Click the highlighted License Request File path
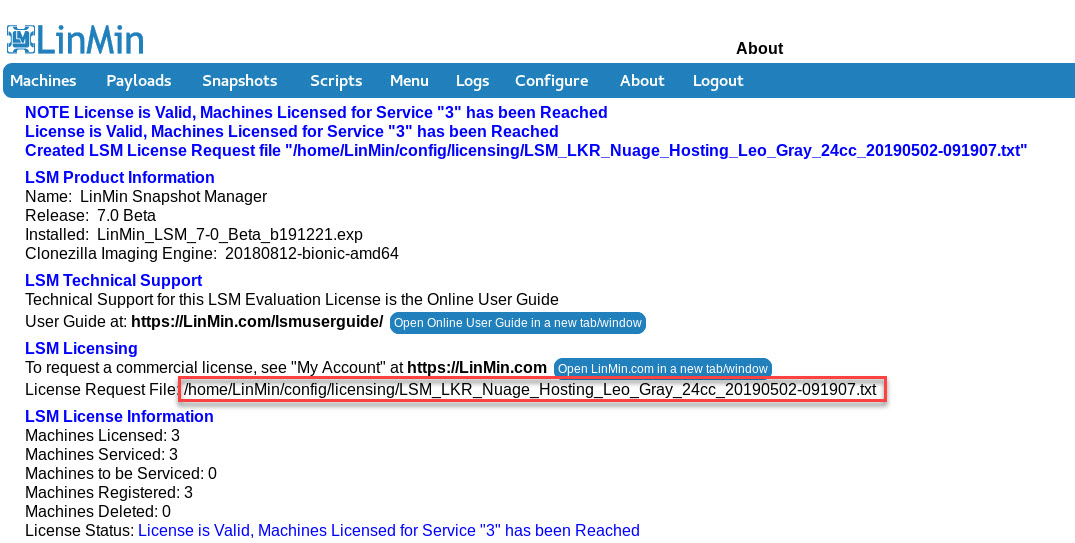The width and height of the screenshot is (1075, 543). [531, 389]
